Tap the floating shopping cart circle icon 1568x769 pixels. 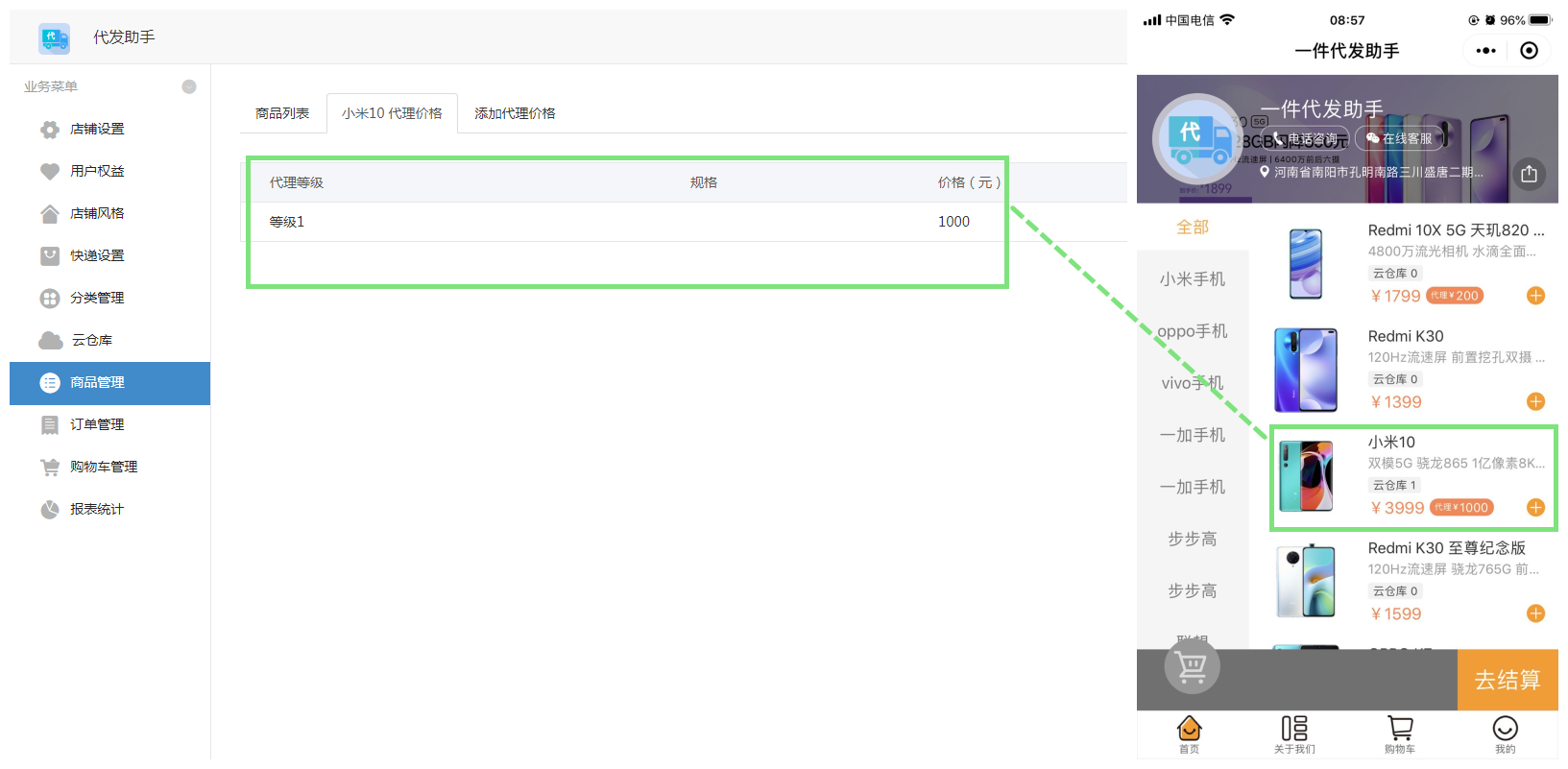pyautogui.click(x=1193, y=666)
